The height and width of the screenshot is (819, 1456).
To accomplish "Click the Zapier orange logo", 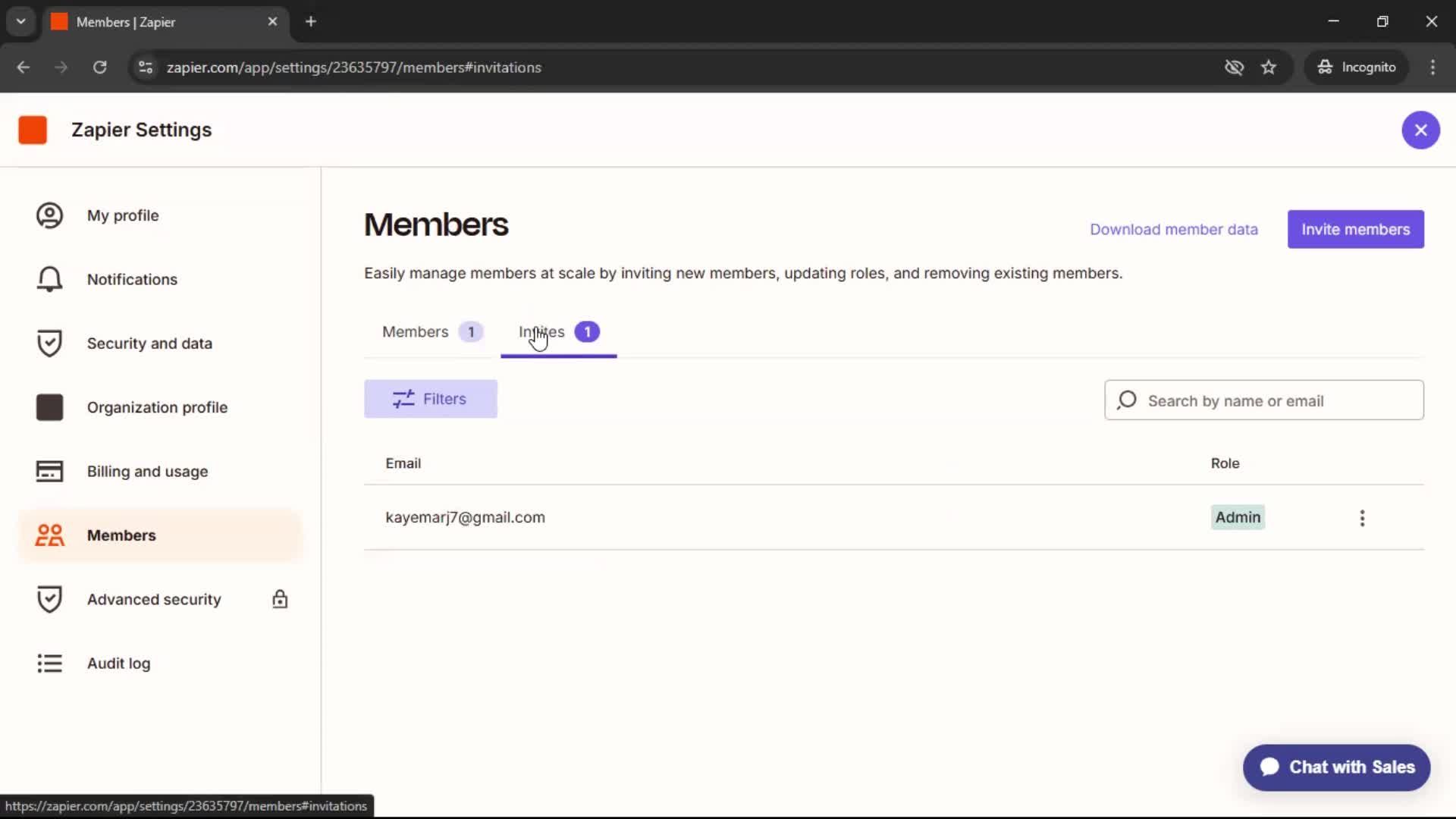I will (33, 130).
